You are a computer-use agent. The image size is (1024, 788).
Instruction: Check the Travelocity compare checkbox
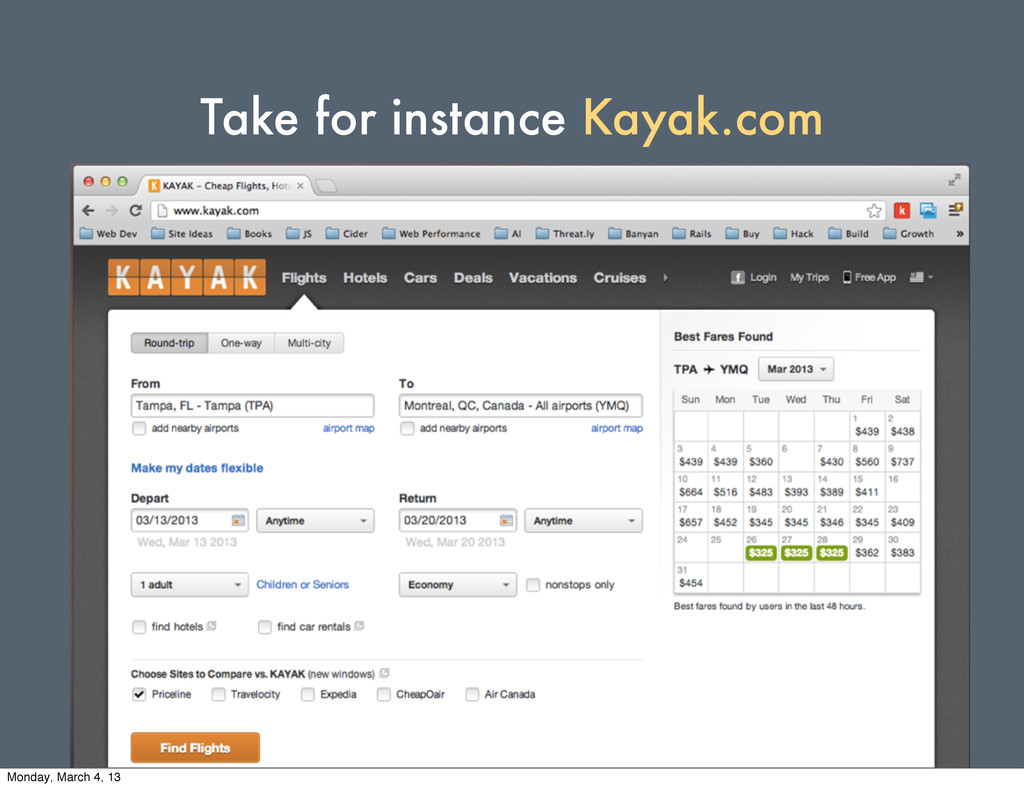pos(218,694)
